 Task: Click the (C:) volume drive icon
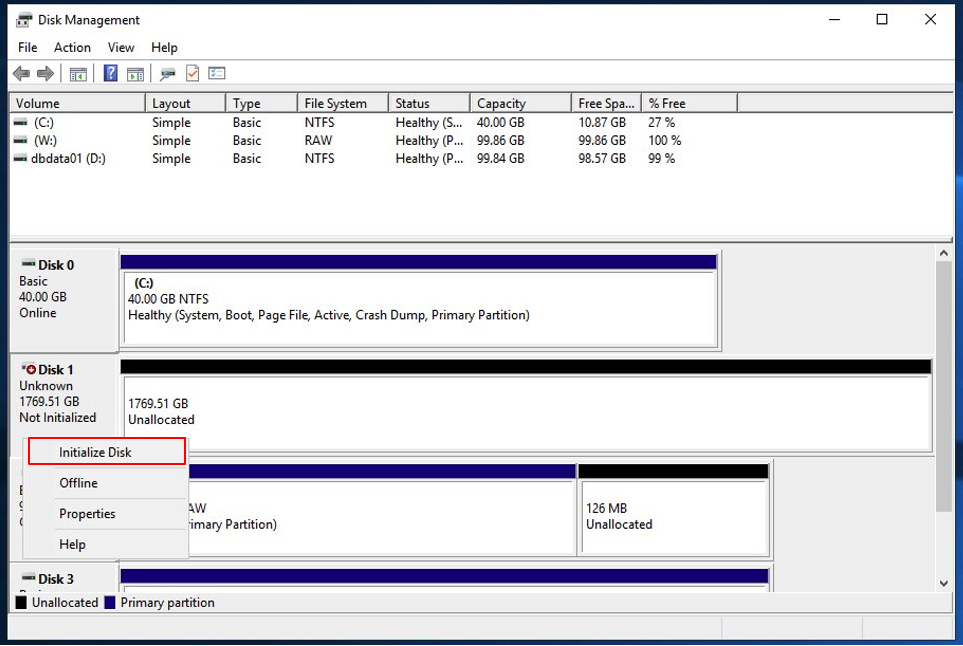(20, 122)
